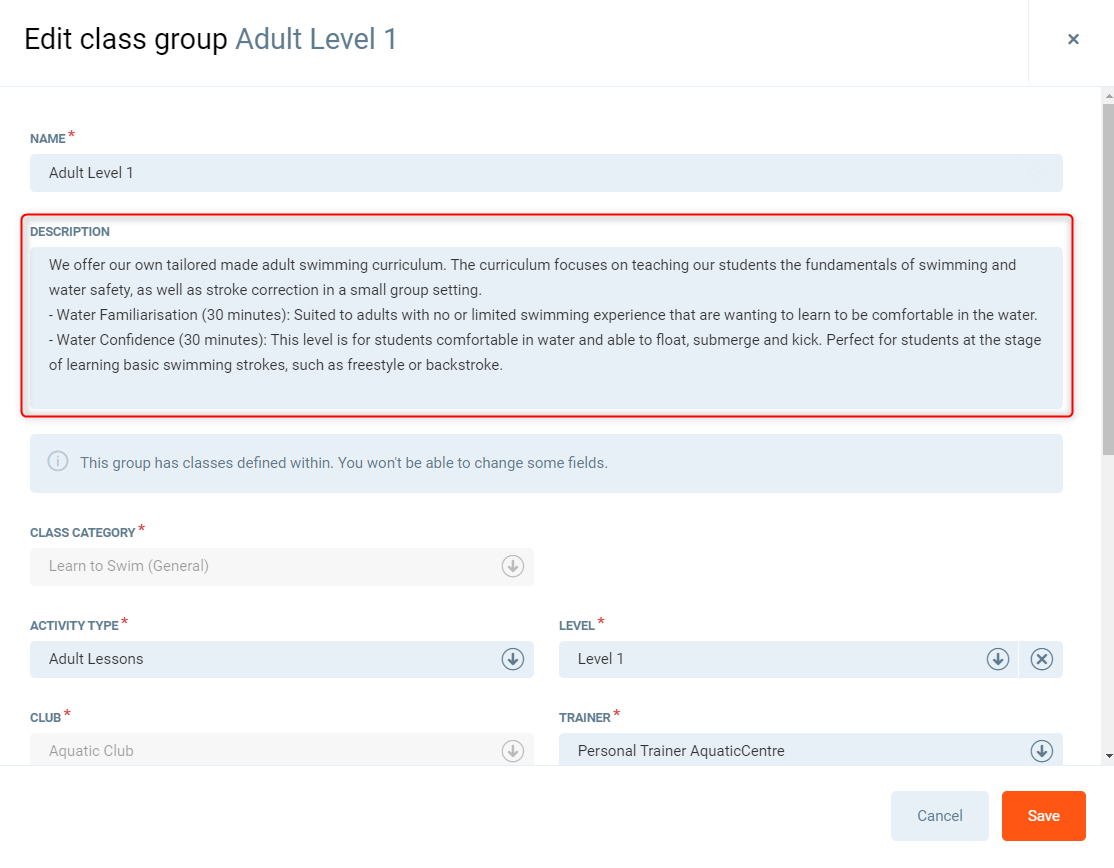
Task: Click the Trainer dropdown arrow icon
Action: point(1040,751)
